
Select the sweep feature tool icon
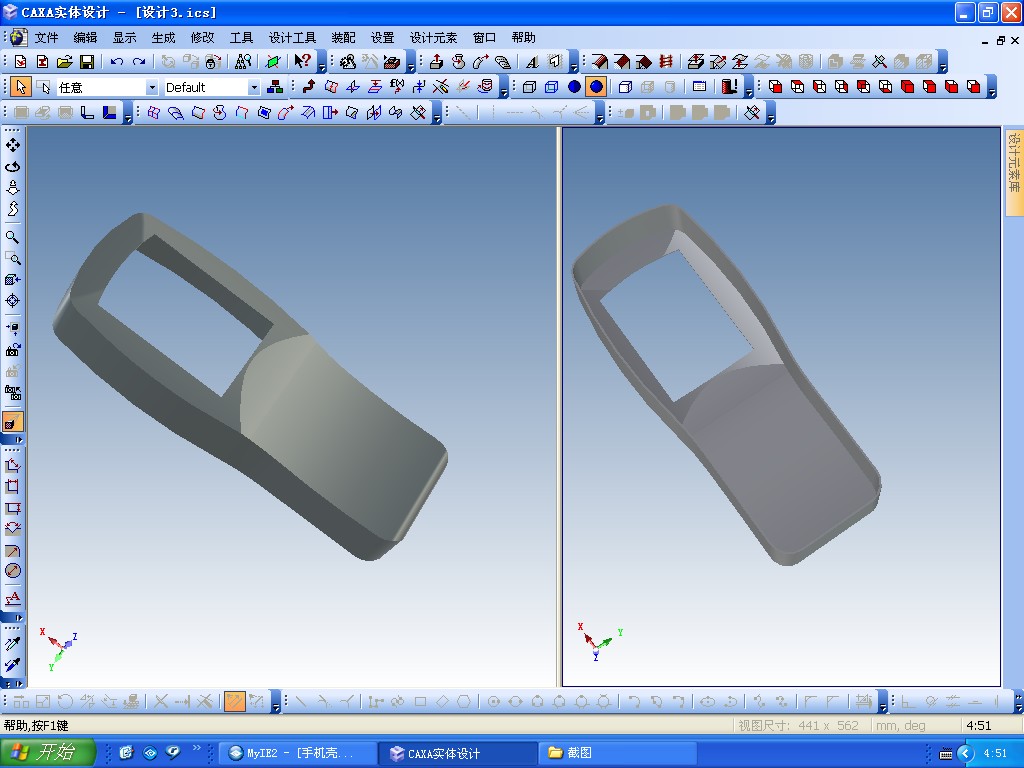click(481, 61)
